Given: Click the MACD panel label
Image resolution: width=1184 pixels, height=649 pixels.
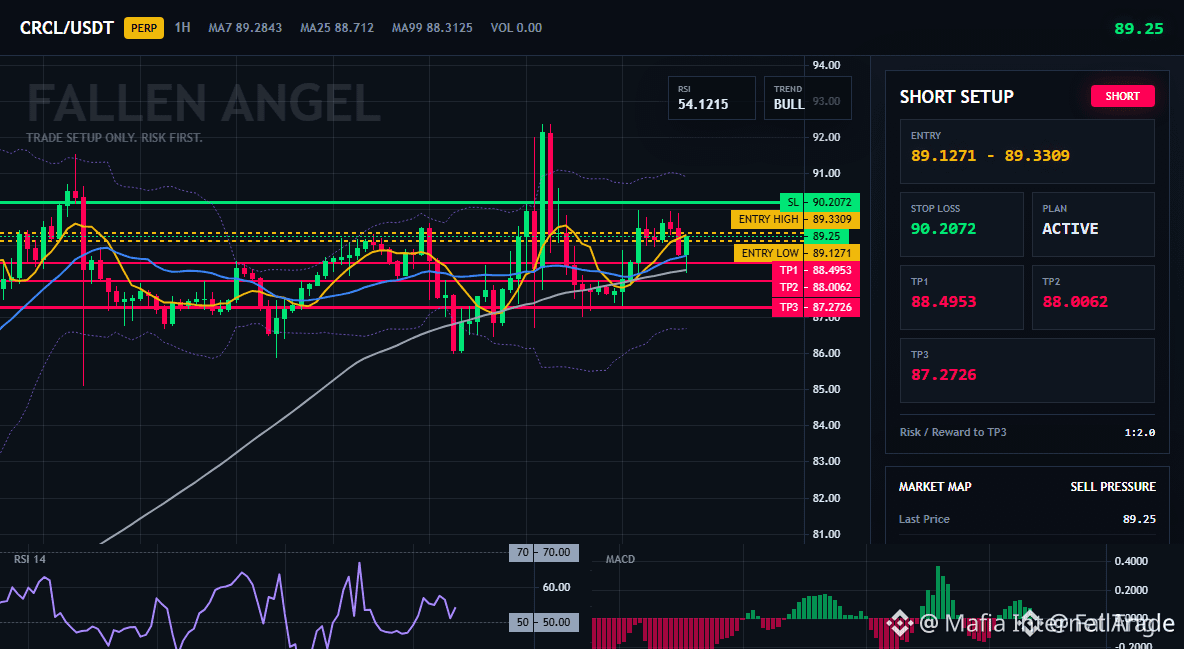Looking at the screenshot, I should click(620, 559).
